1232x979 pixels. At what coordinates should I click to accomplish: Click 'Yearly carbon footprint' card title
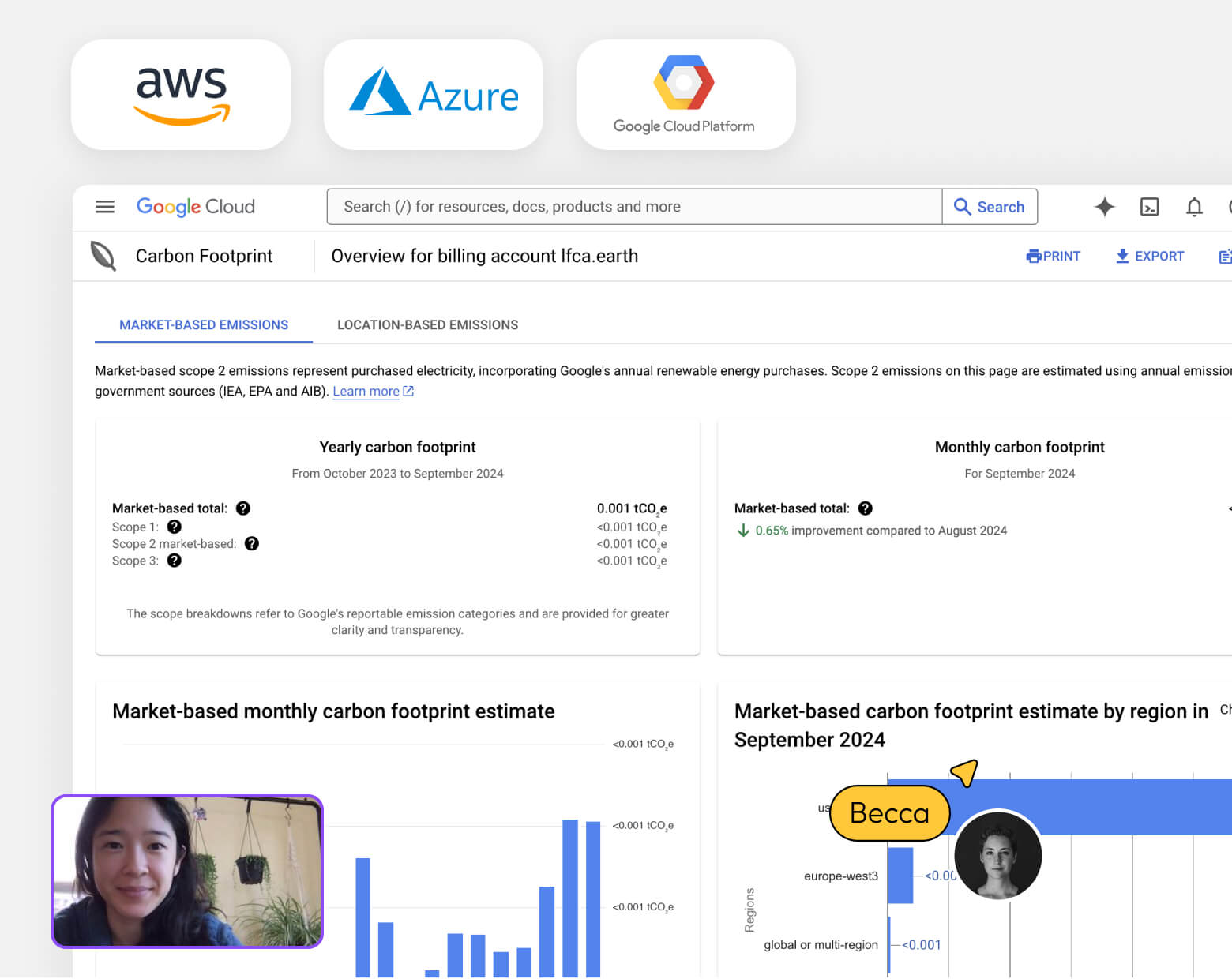(x=397, y=447)
